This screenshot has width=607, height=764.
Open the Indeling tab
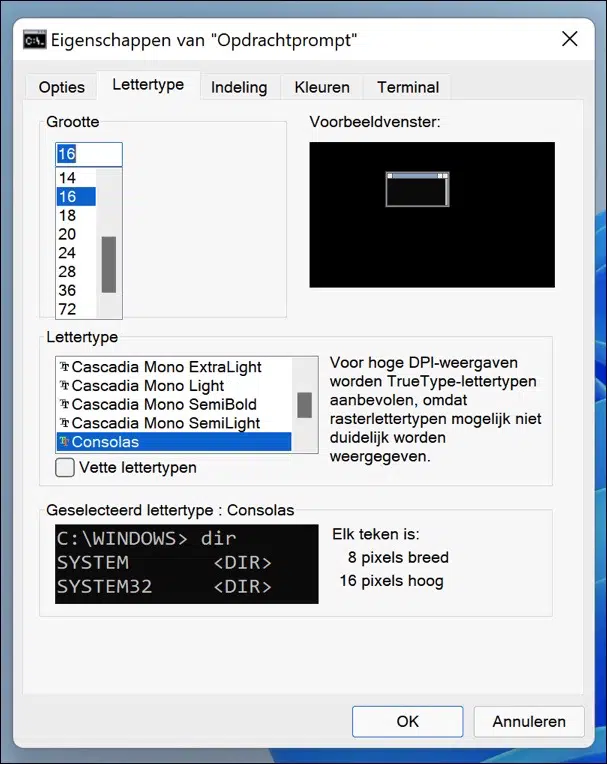tap(239, 87)
